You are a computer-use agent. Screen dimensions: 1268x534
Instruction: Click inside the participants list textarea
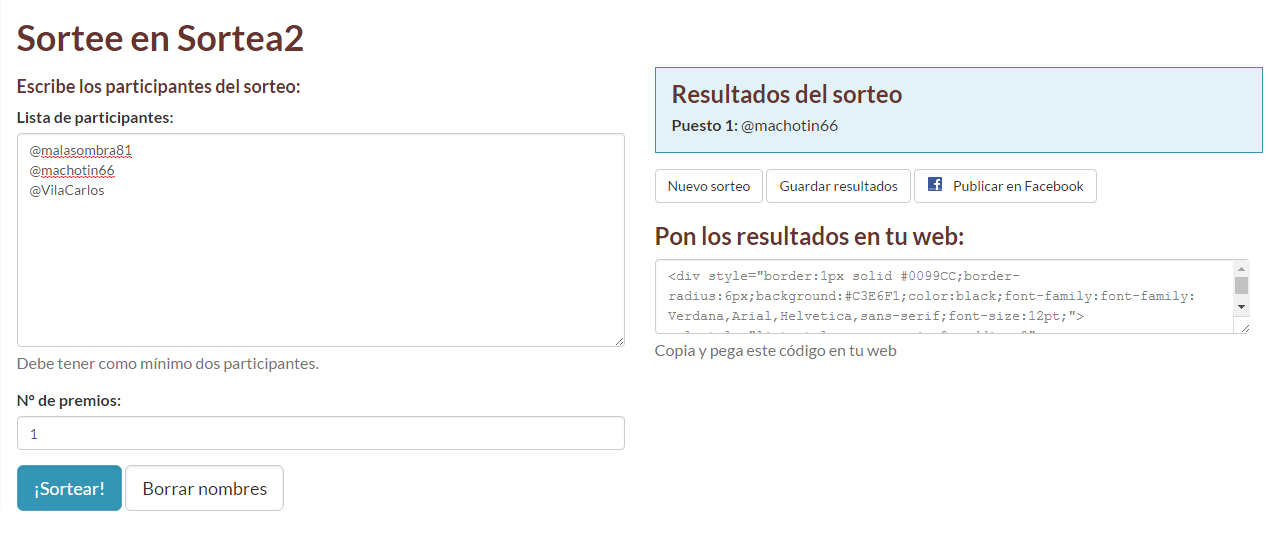click(x=321, y=240)
